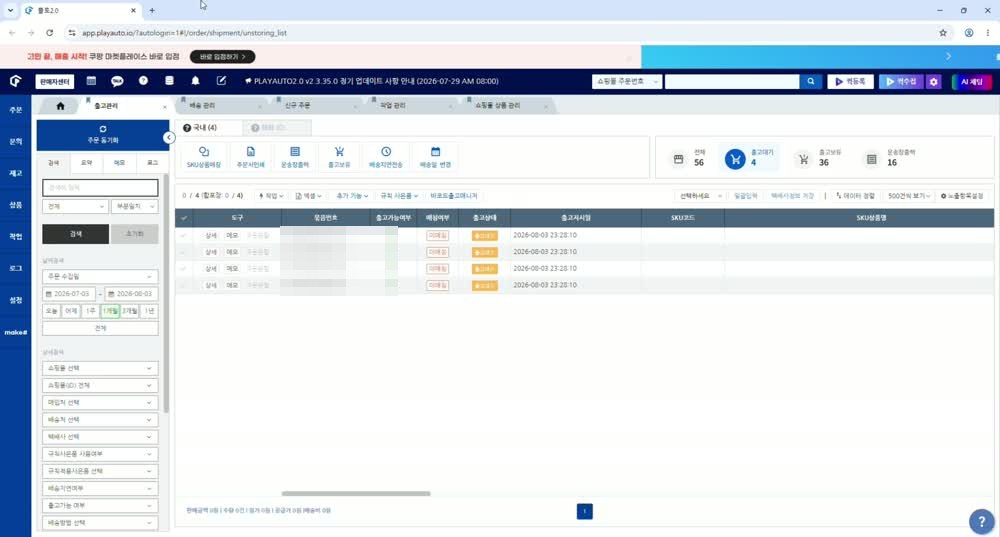The width and height of the screenshot is (1000, 537).
Task: Click the round help button at bottom right
Action: point(982,521)
